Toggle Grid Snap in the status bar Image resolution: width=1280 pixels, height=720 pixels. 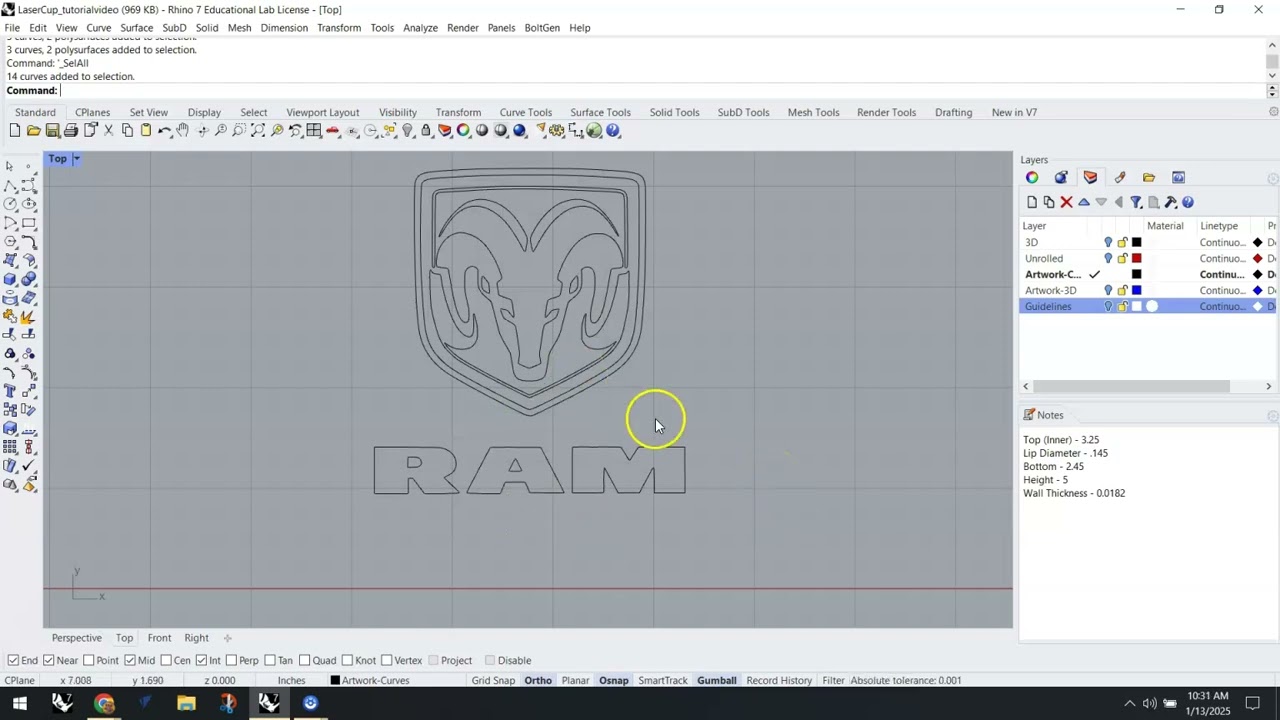coord(493,680)
